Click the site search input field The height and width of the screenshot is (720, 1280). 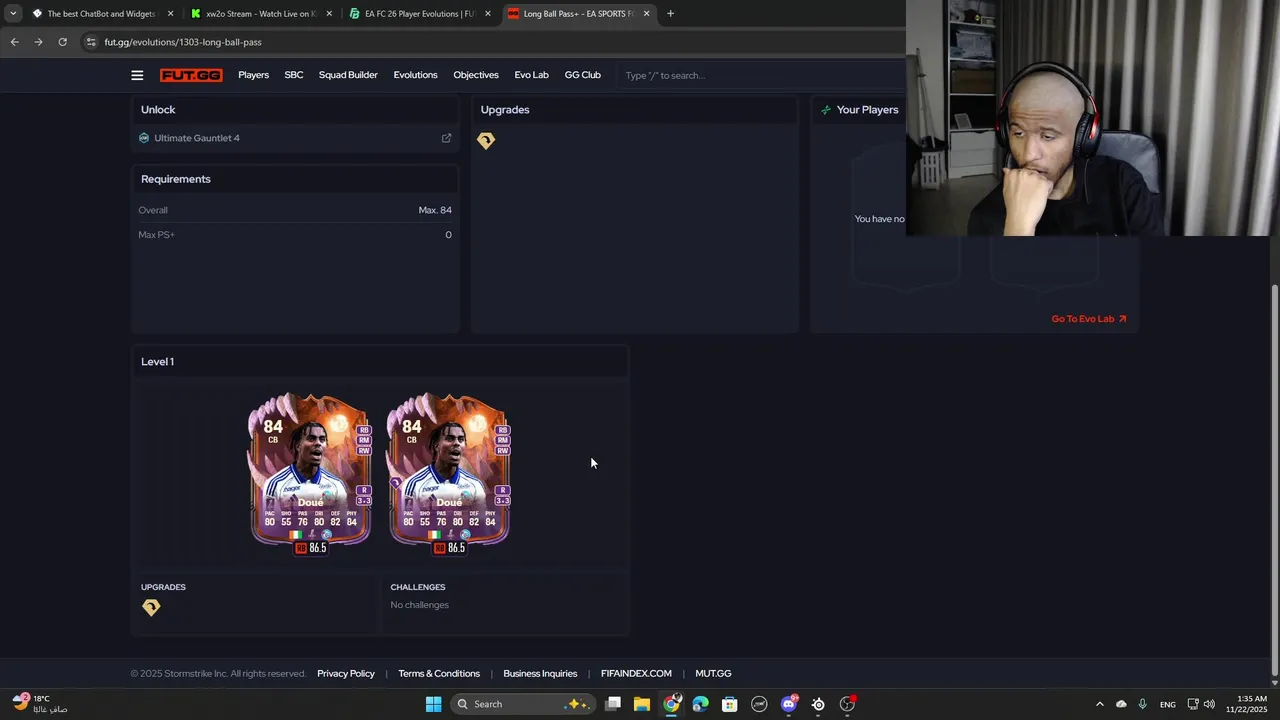point(760,75)
